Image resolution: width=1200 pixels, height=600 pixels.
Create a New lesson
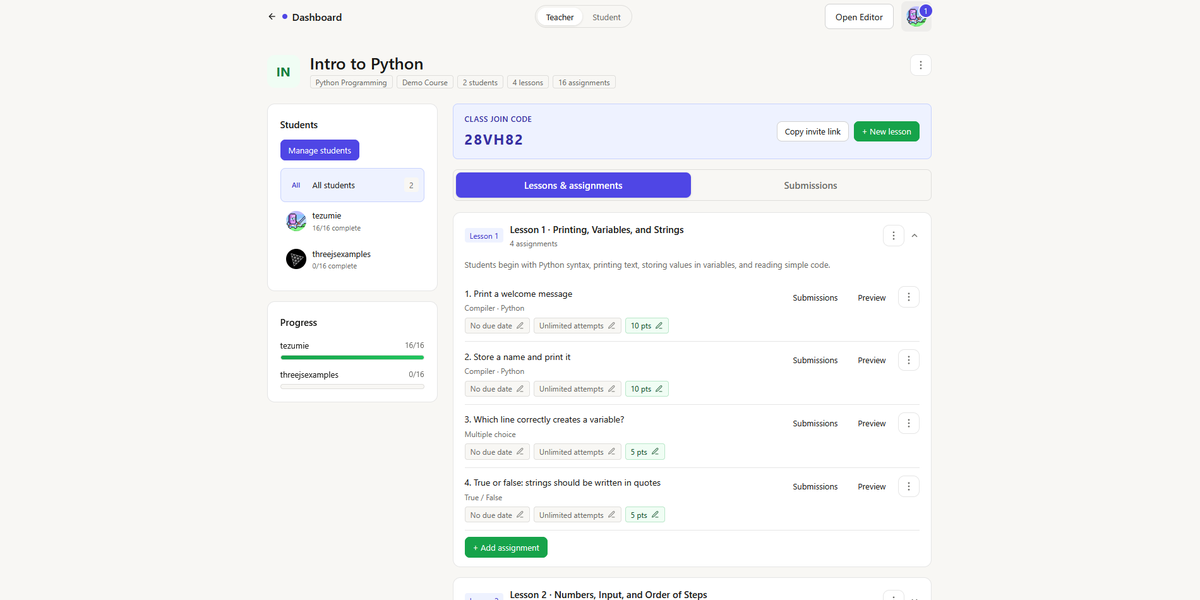(x=887, y=131)
